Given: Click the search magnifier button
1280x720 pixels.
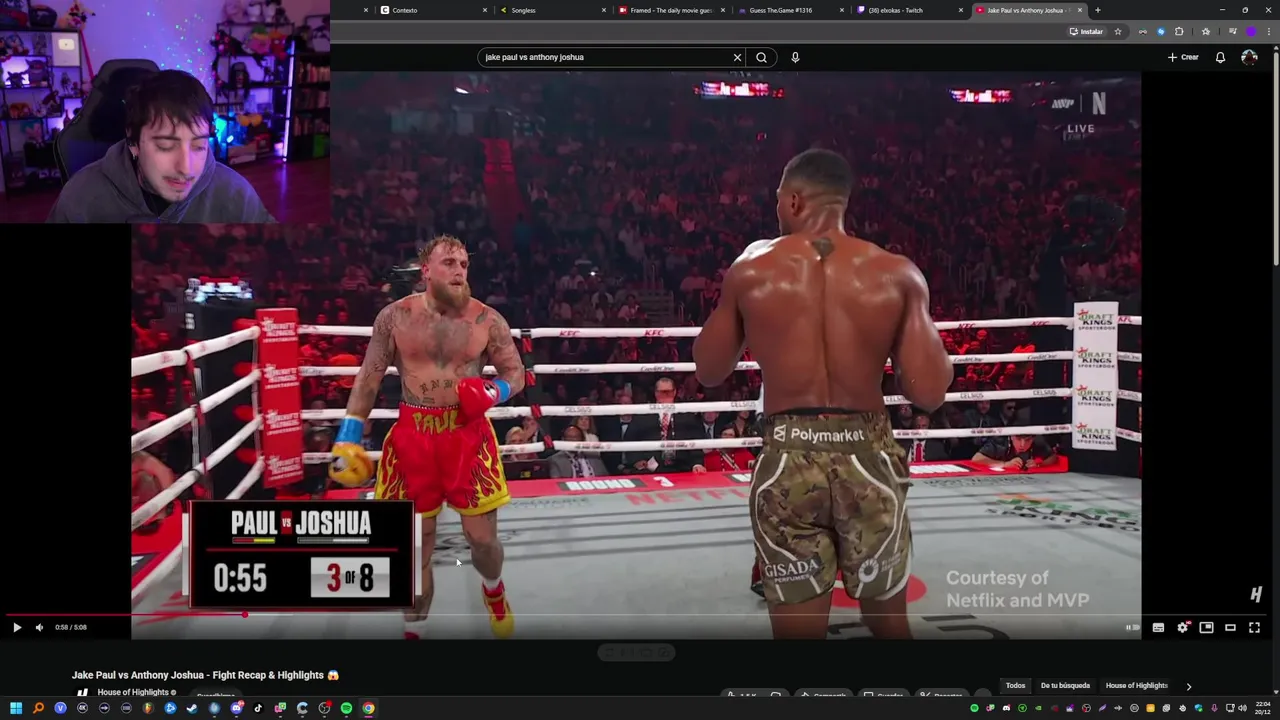Looking at the screenshot, I should pos(761,57).
